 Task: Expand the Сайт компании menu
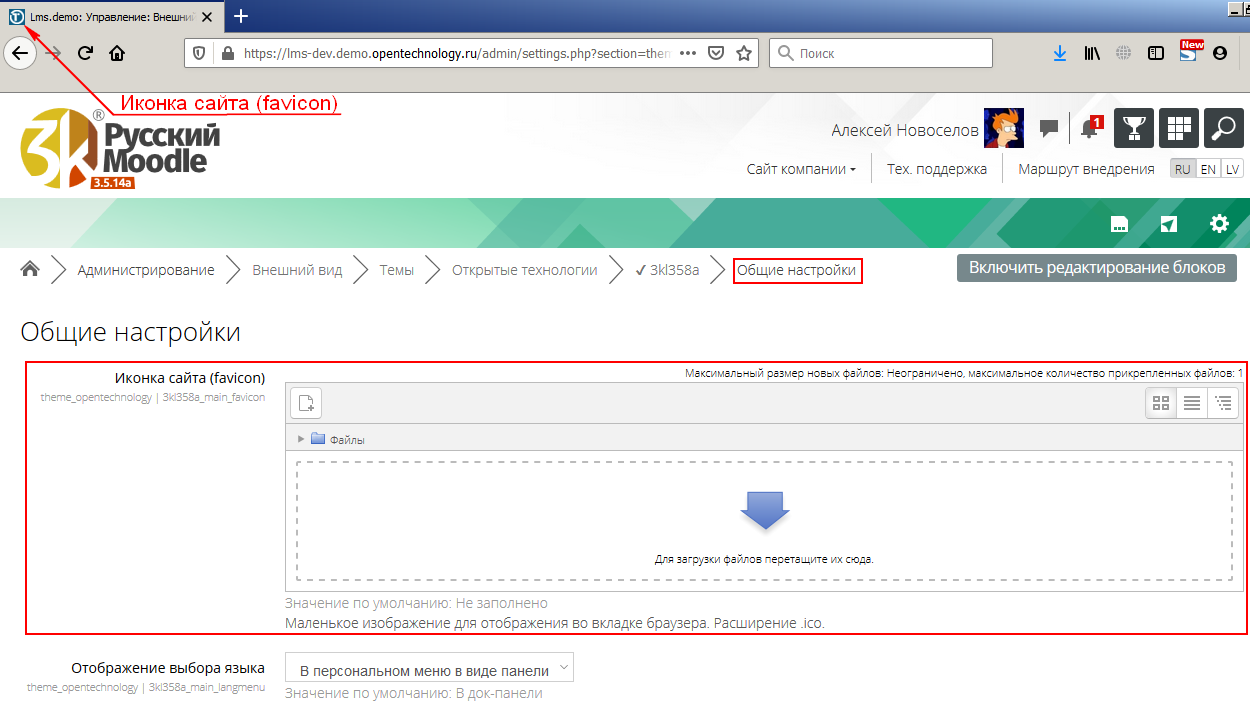coord(800,169)
